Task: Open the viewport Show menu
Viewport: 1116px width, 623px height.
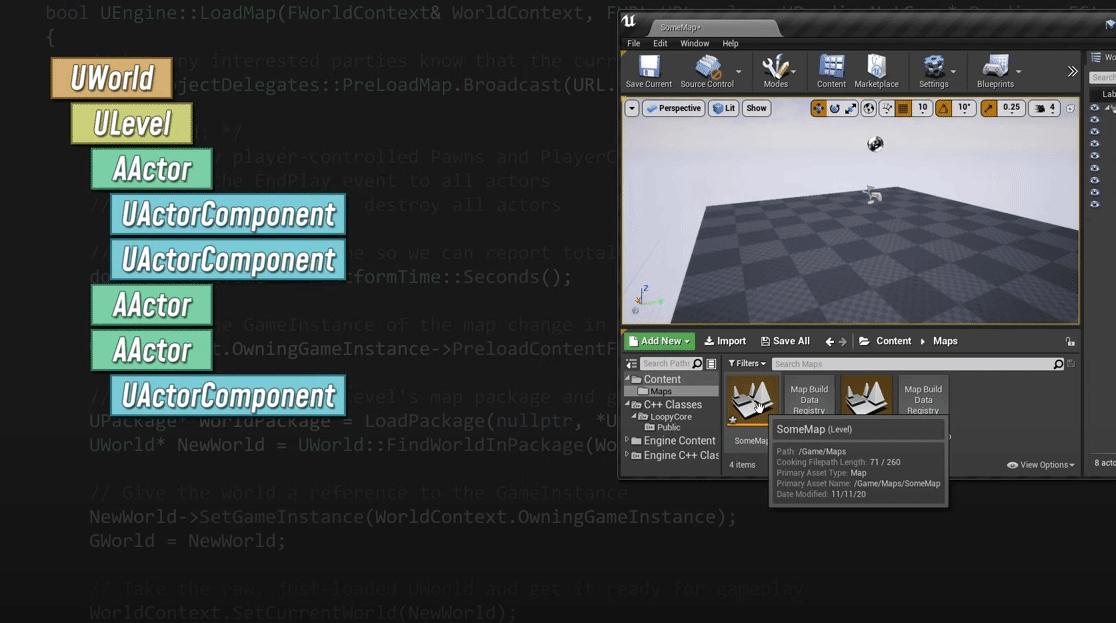Action: tap(757, 108)
